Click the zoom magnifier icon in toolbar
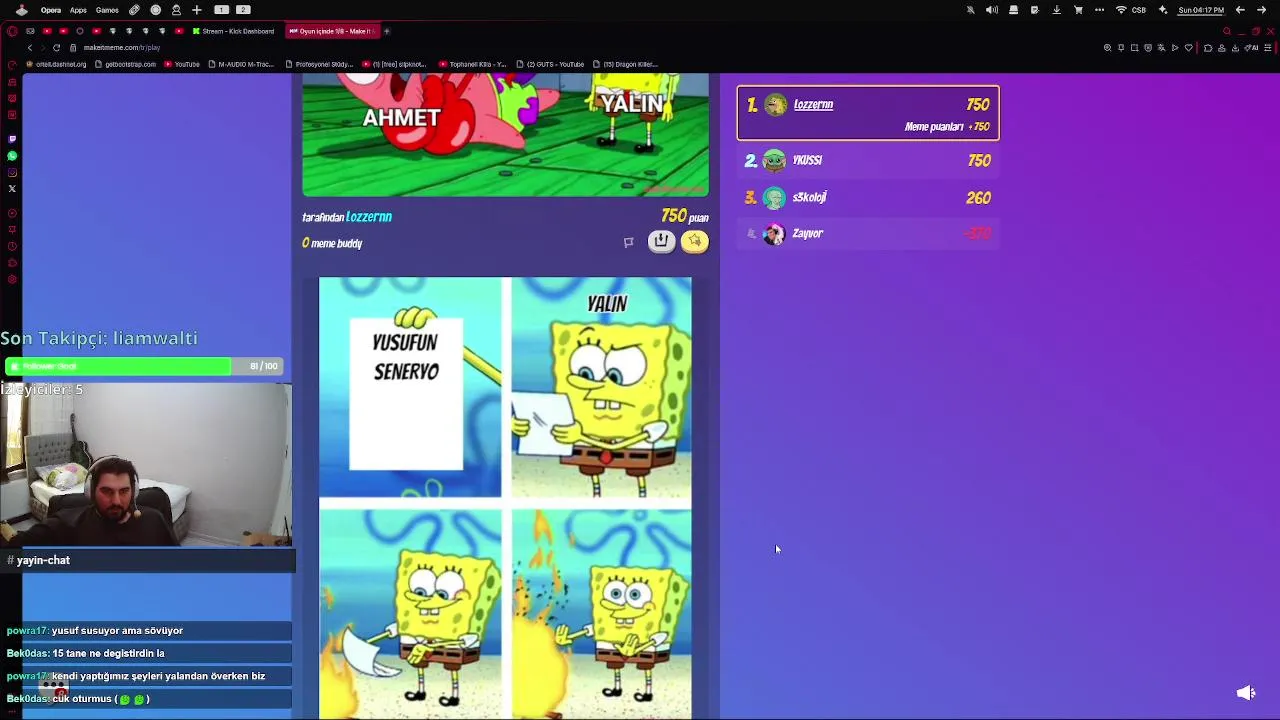This screenshot has height=720, width=1280. pos(1107,47)
